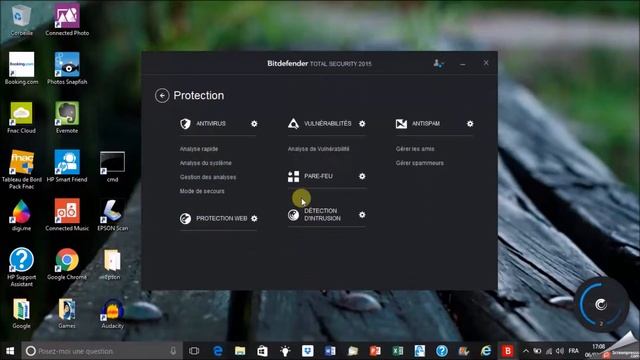
Task: Open the Bitdefender account icon
Action: pyautogui.click(x=438, y=64)
